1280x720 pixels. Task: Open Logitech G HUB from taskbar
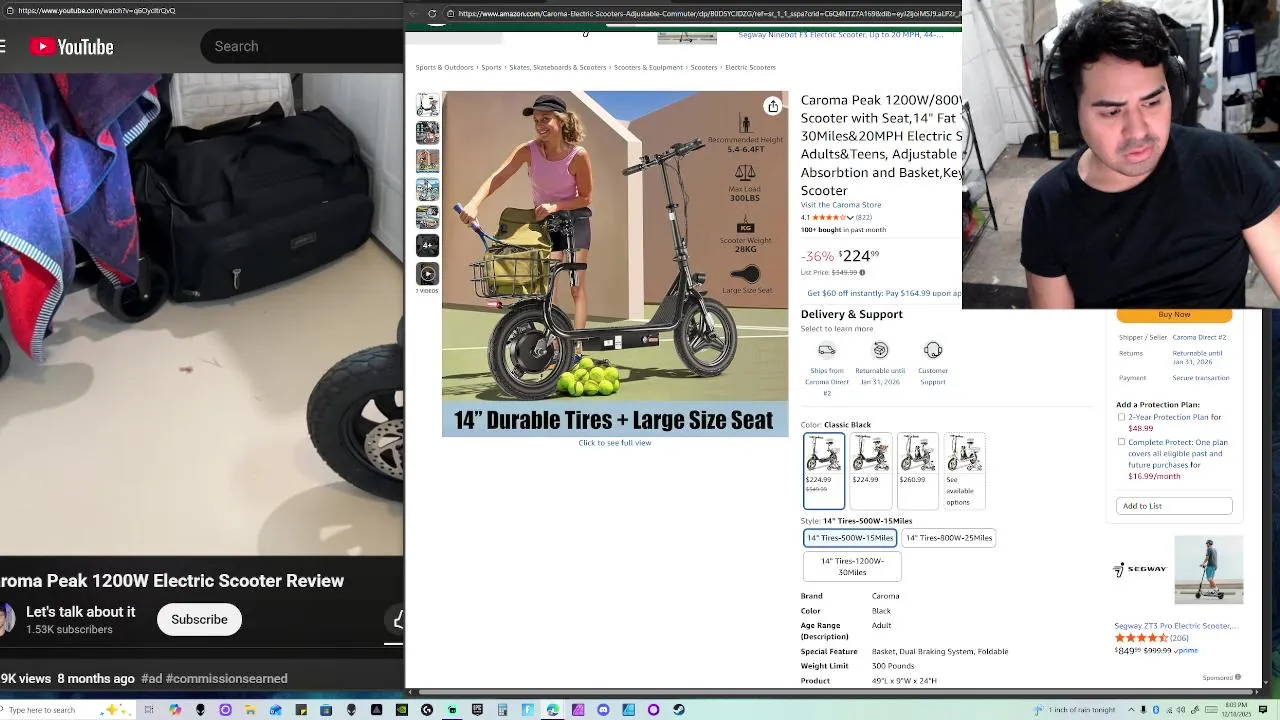(427, 710)
